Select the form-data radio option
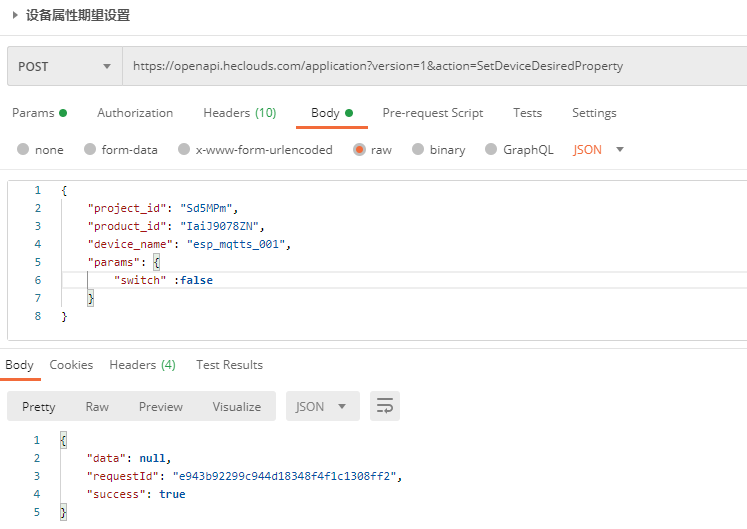Screen dimensions: 747x529 (90, 150)
